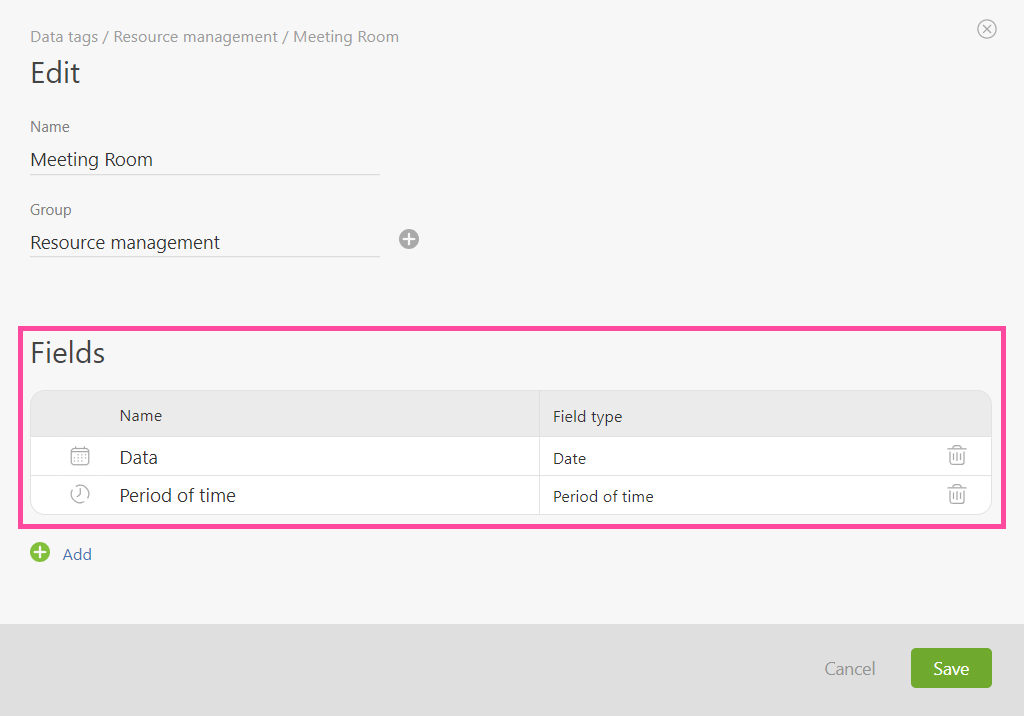Click the Add link below Fields table

(x=77, y=555)
